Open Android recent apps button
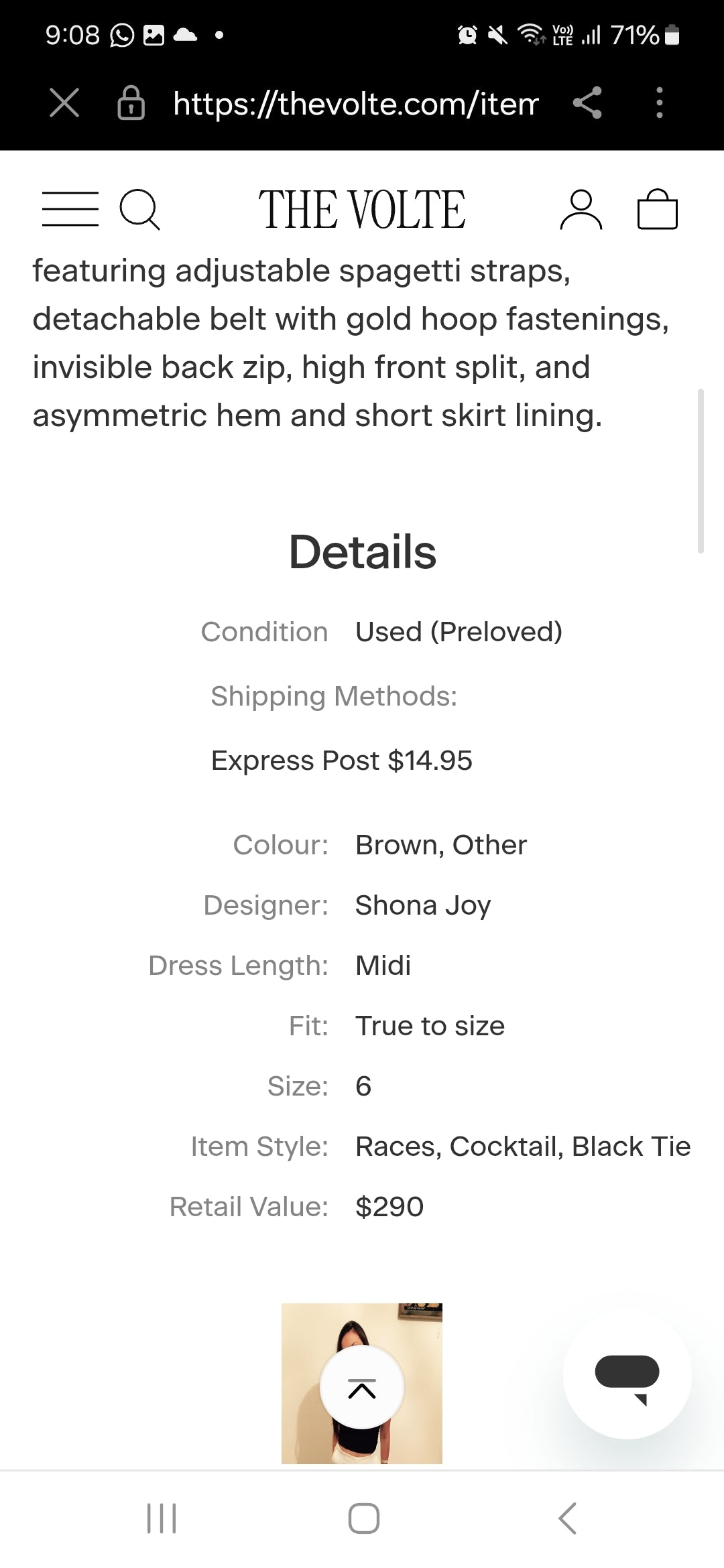Image resolution: width=724 pixels, height=1568 pixels. (x=162, y=1518)
